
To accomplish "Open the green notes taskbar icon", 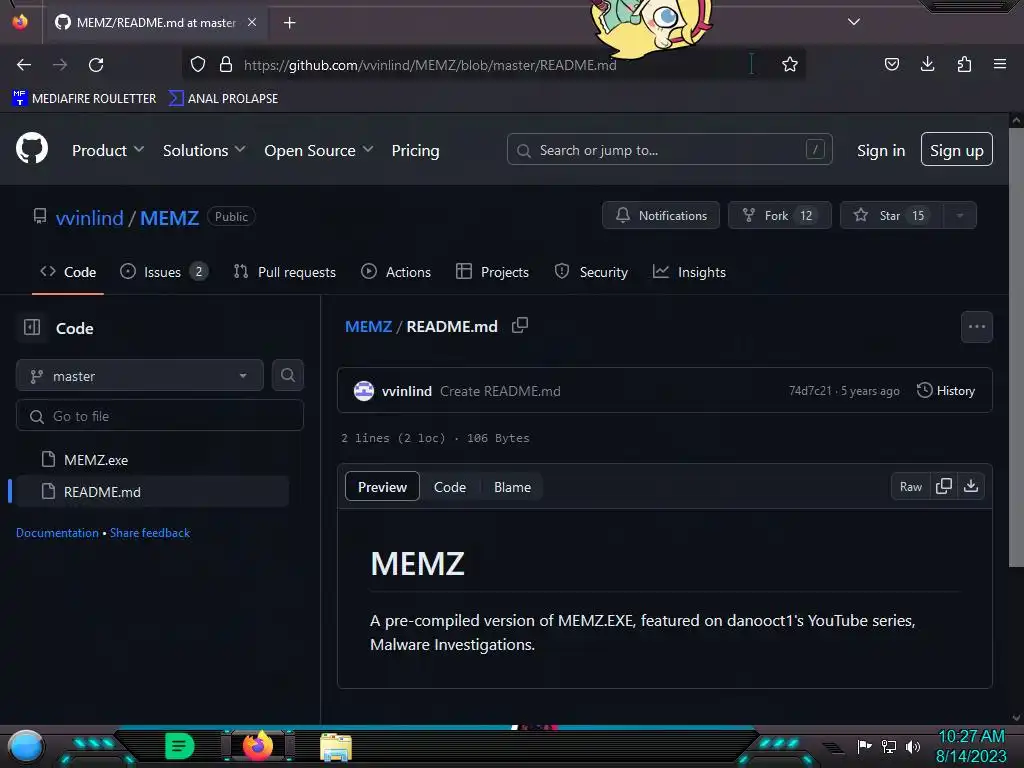I will [180, 746].
